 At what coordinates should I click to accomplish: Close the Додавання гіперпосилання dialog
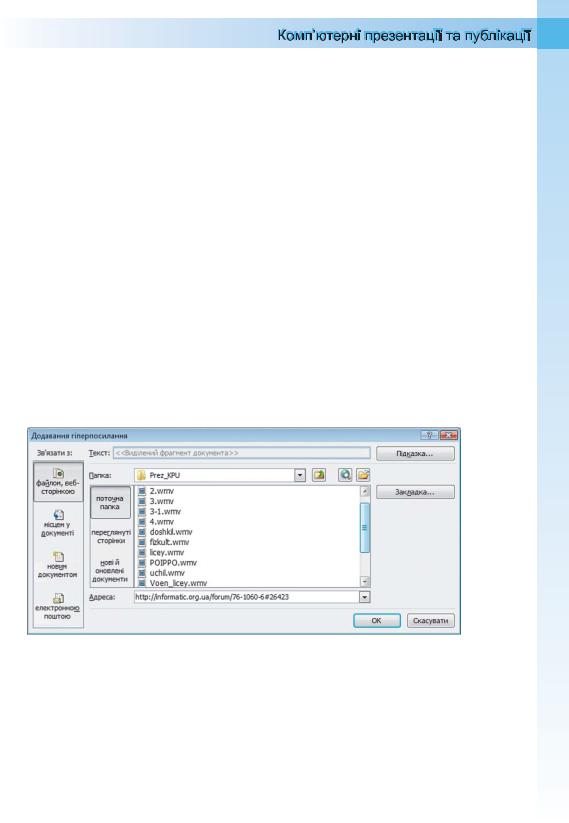[449, 435]
